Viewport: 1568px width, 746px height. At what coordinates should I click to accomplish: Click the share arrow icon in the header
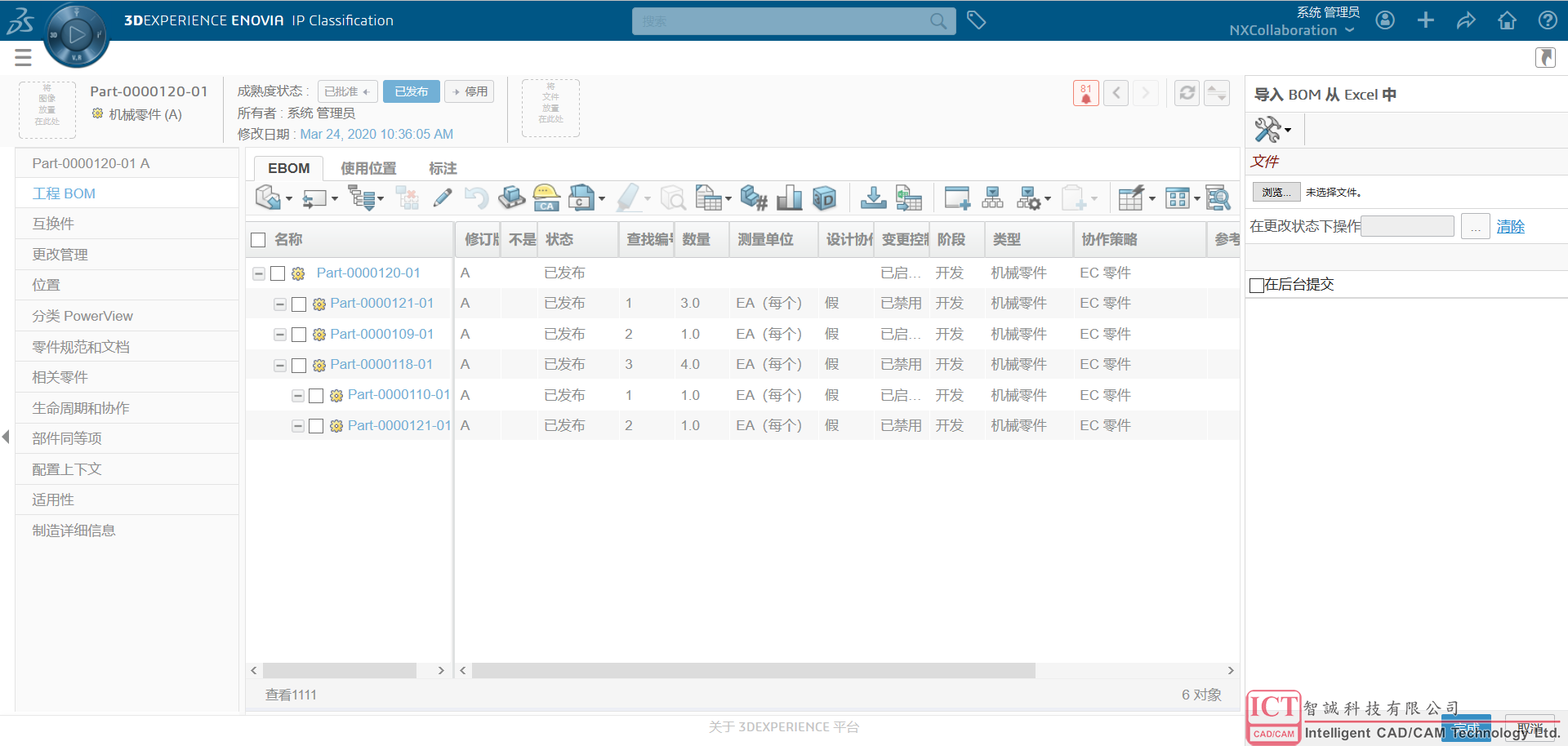[1467, 20]
